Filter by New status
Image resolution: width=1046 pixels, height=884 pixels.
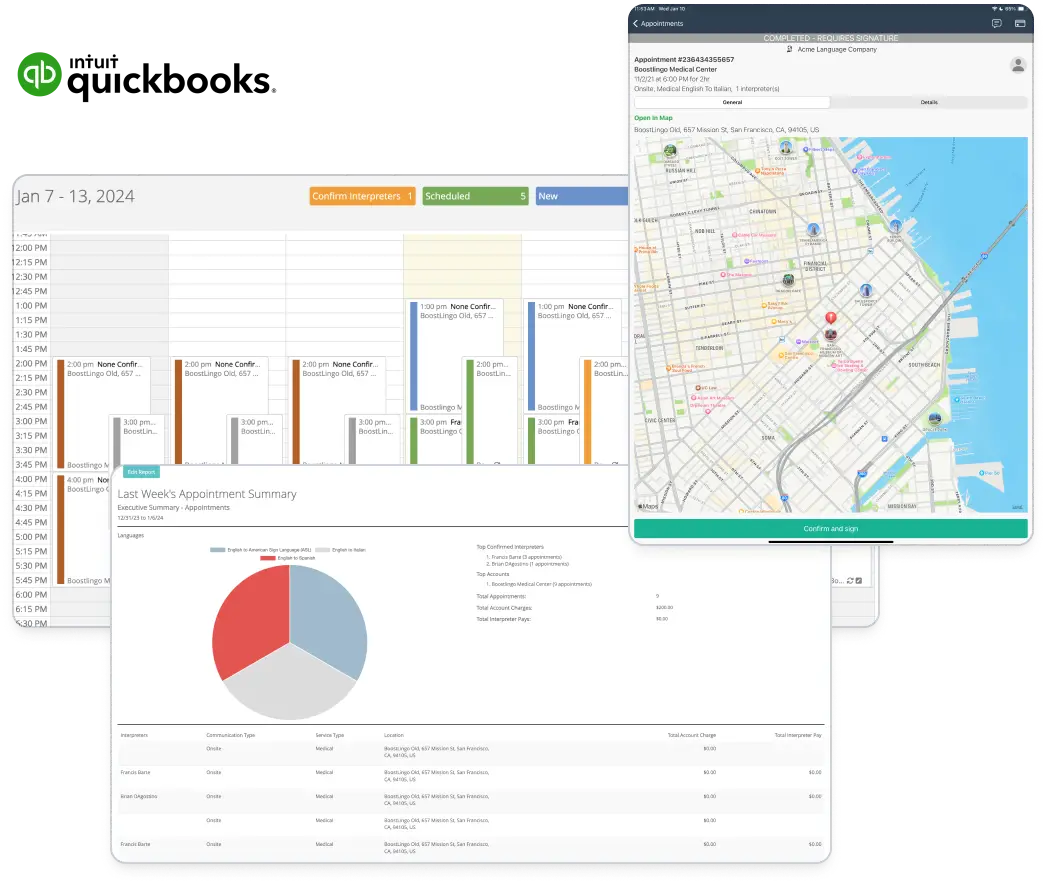coord(582,196)
